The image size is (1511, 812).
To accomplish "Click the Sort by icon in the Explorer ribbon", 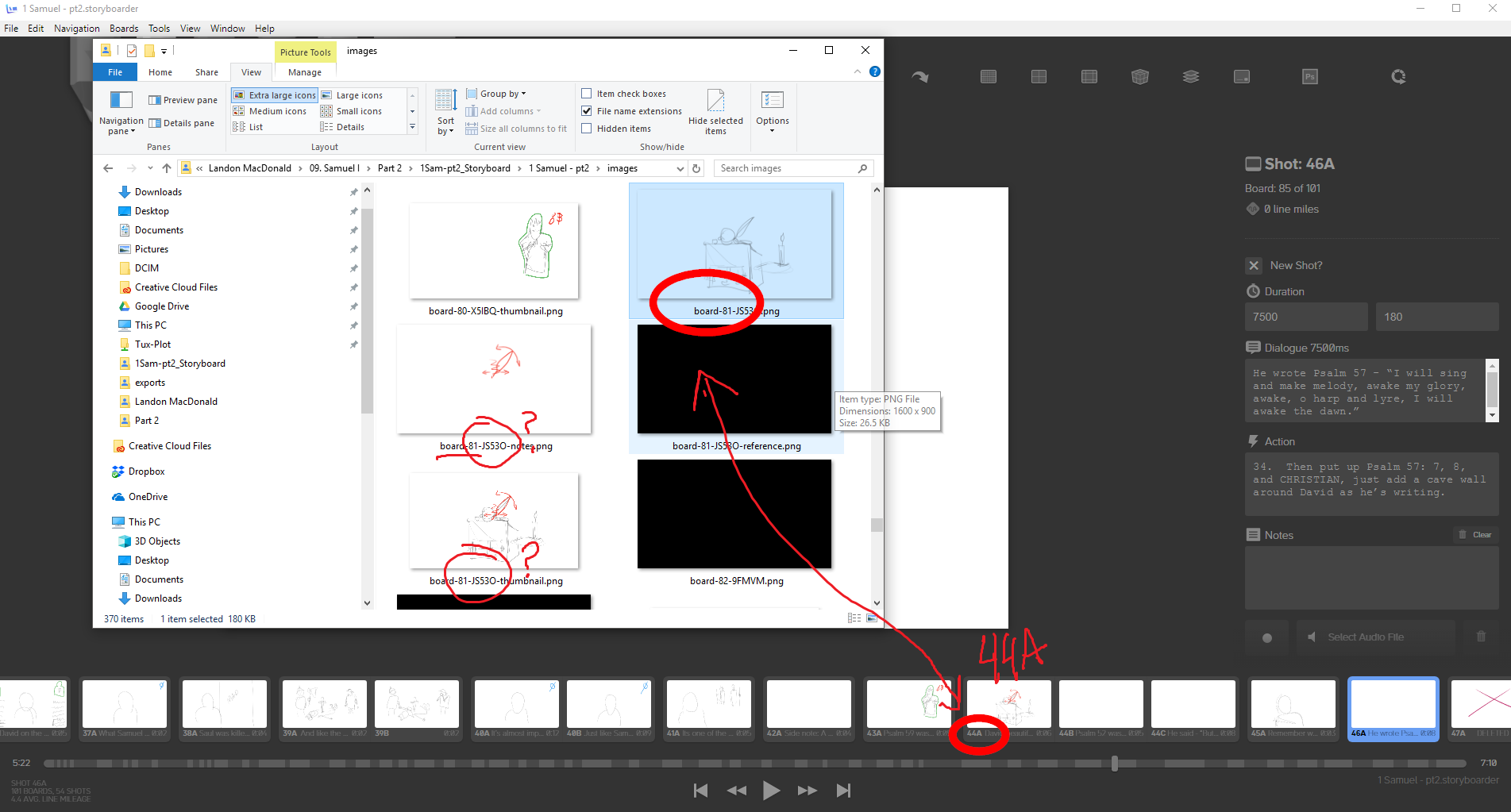I will 444,111.
